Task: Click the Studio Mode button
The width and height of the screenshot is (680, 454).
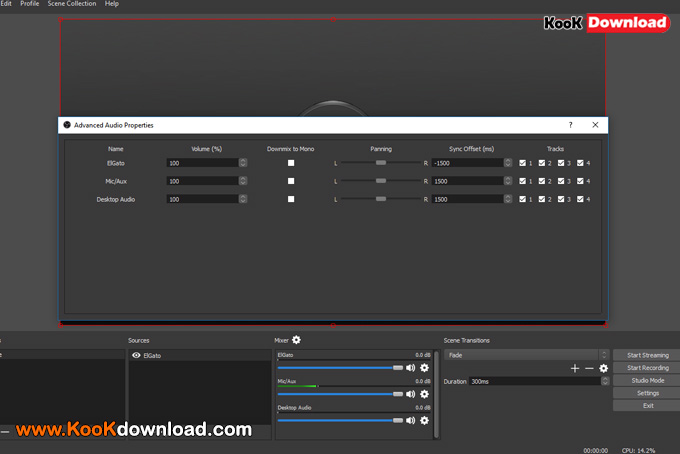Action: tap(648, 380)
